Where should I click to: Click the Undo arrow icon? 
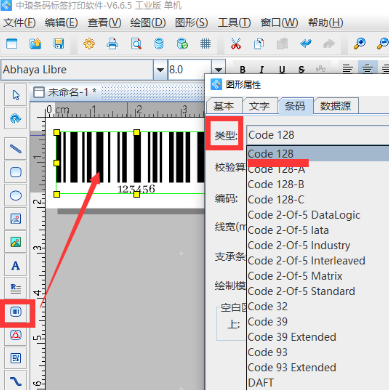(306, 44)
